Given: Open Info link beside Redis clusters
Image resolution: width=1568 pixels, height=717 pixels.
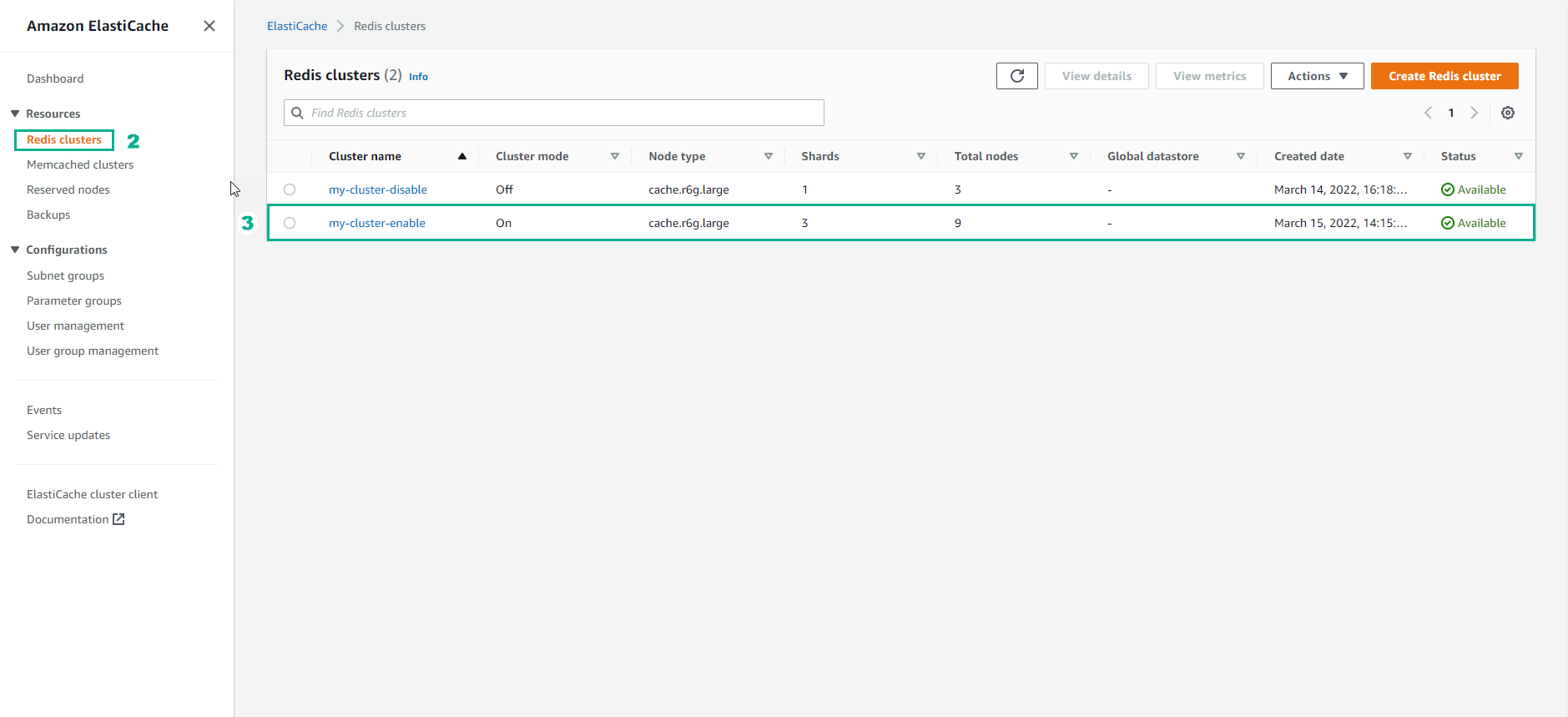Looking at the screenshot, I should [x=418, y=77].
